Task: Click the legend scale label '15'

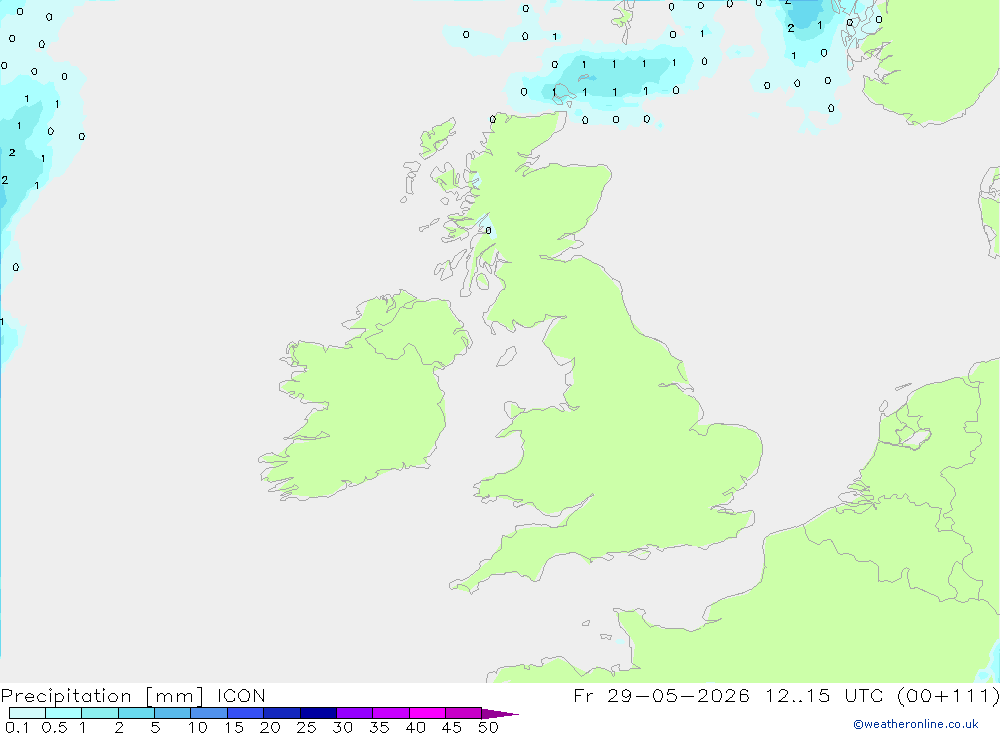Action: (x=234, y=727)
